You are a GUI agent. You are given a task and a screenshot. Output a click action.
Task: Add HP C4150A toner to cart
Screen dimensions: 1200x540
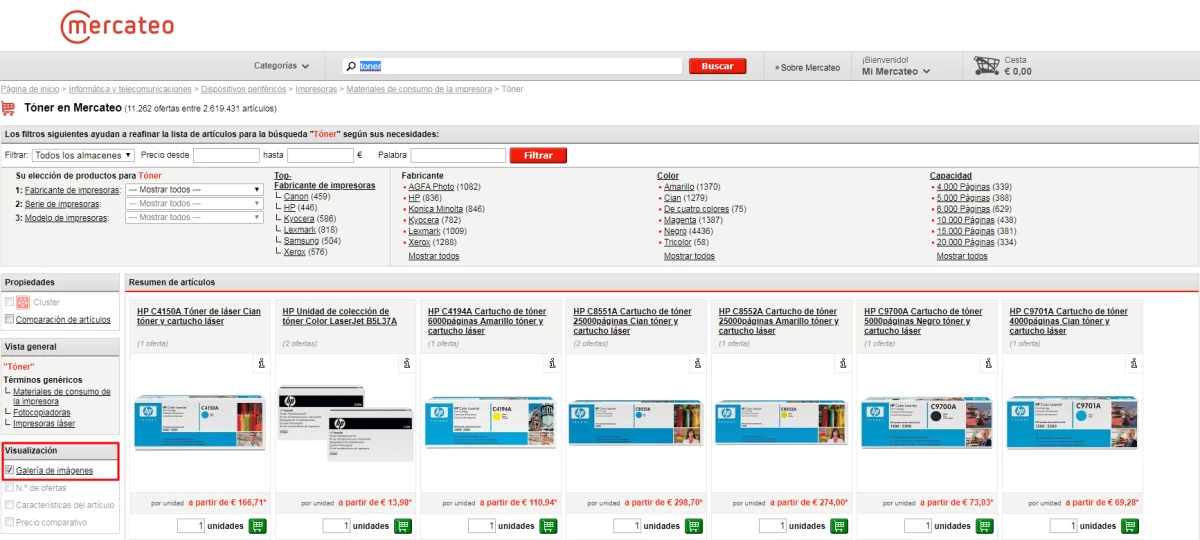(257, 526)
